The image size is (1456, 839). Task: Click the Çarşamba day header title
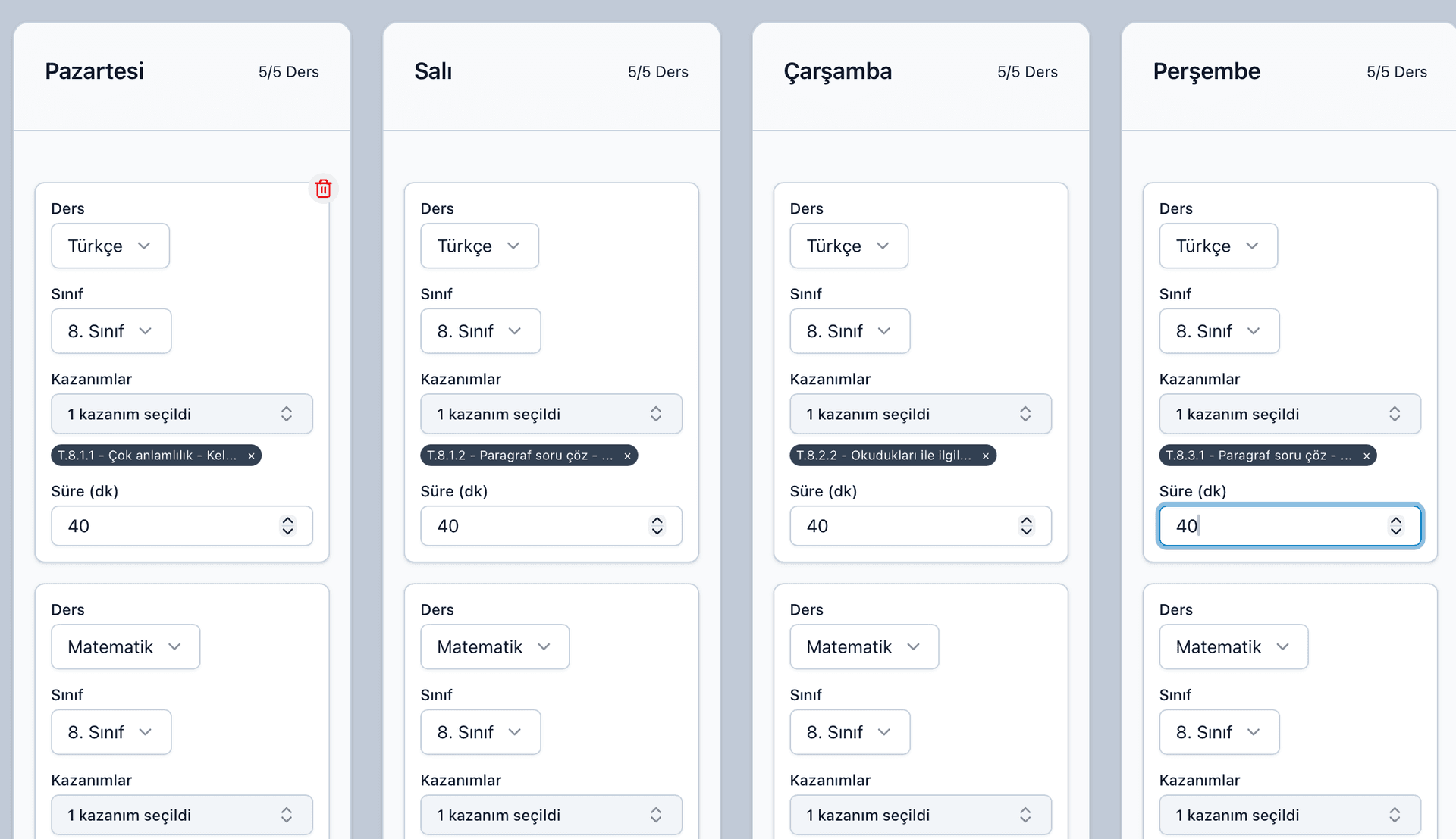pyautogui.click(x=837, y=71)
